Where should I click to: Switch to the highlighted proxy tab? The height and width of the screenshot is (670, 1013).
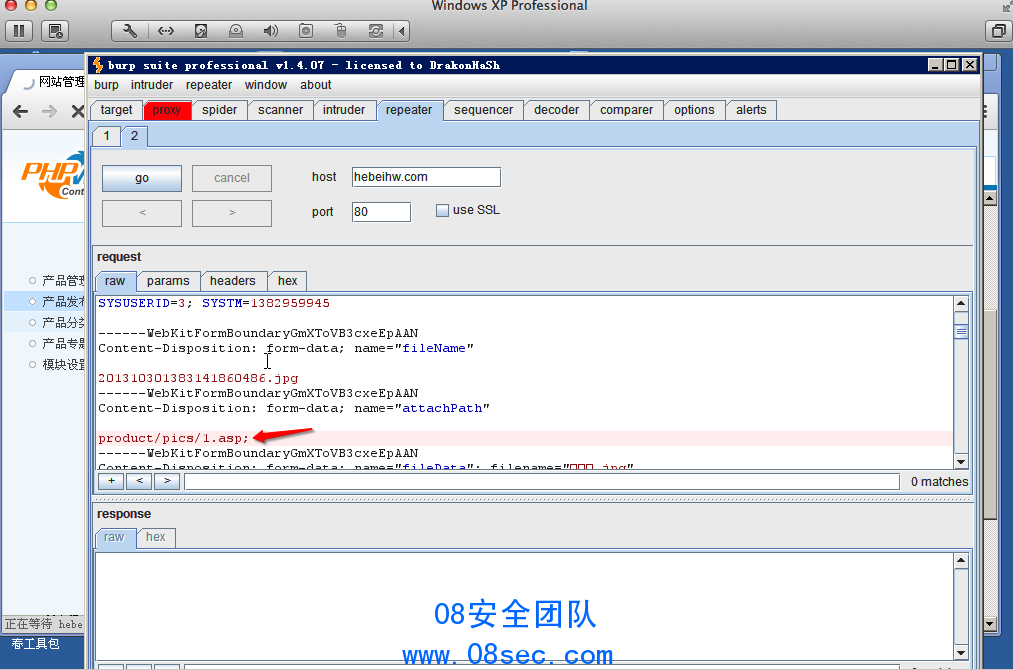[167, 110]
